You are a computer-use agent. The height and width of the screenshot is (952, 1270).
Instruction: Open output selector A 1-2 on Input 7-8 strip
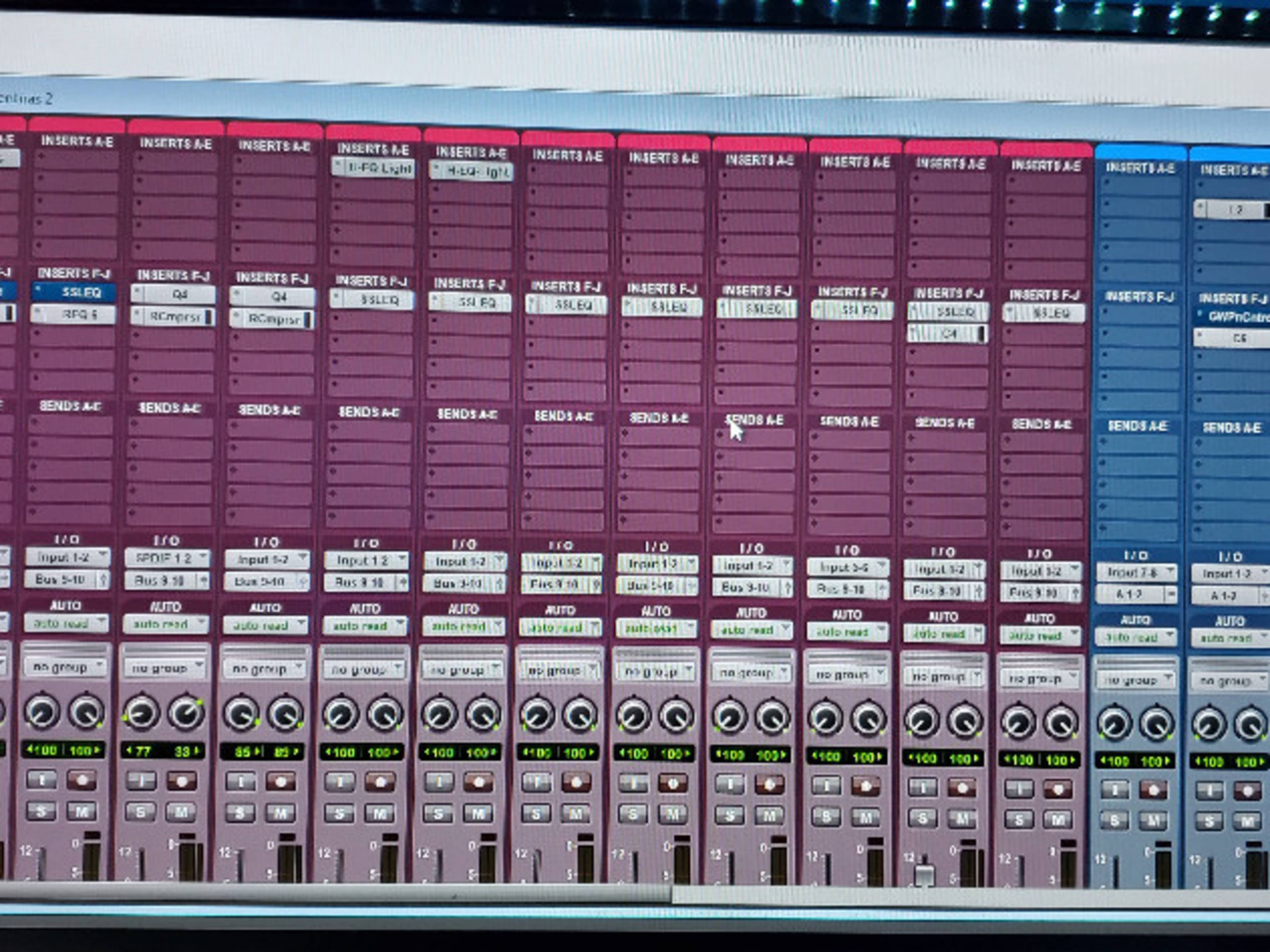tap(1129, 595)
